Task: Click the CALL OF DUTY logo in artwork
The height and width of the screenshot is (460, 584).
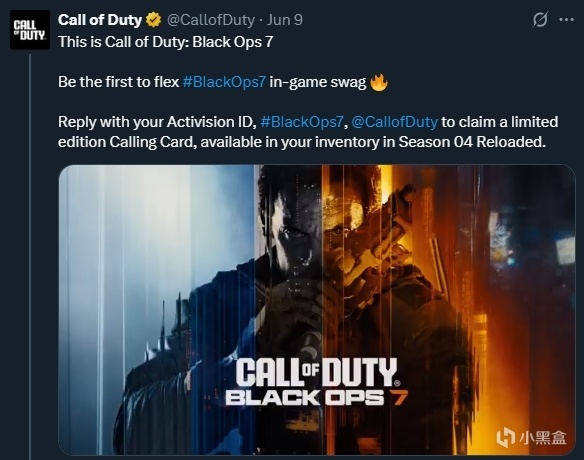Action: click(317, 372)
